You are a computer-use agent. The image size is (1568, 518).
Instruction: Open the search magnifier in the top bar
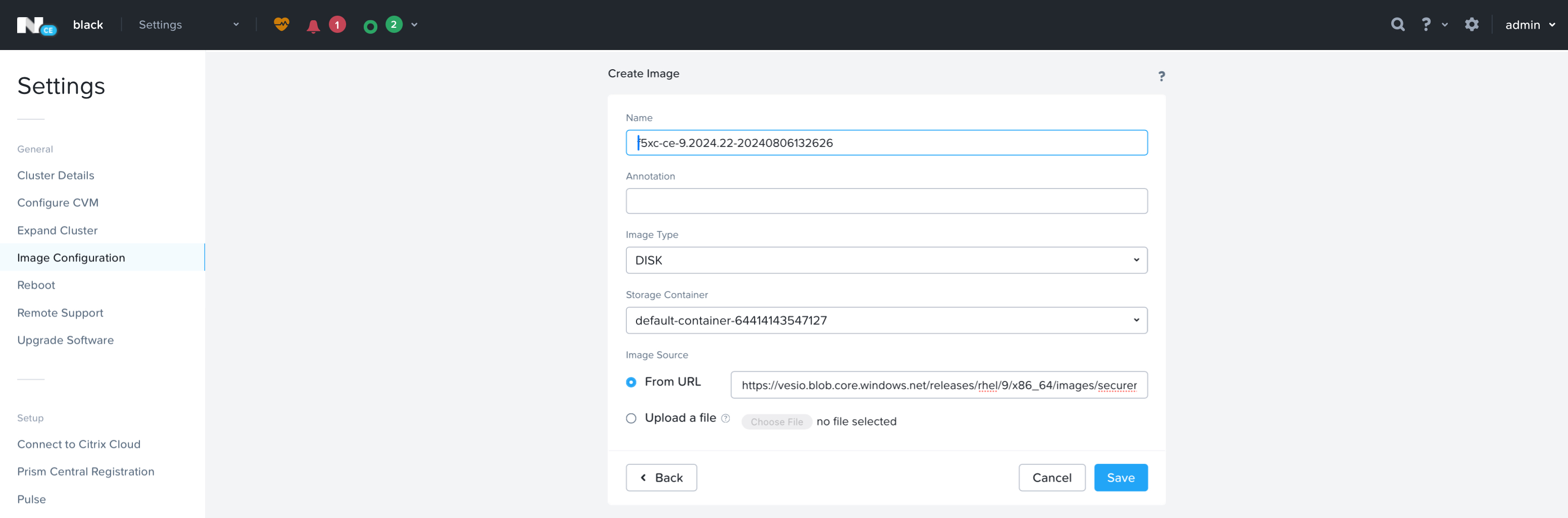click(x=1398, y=24)
